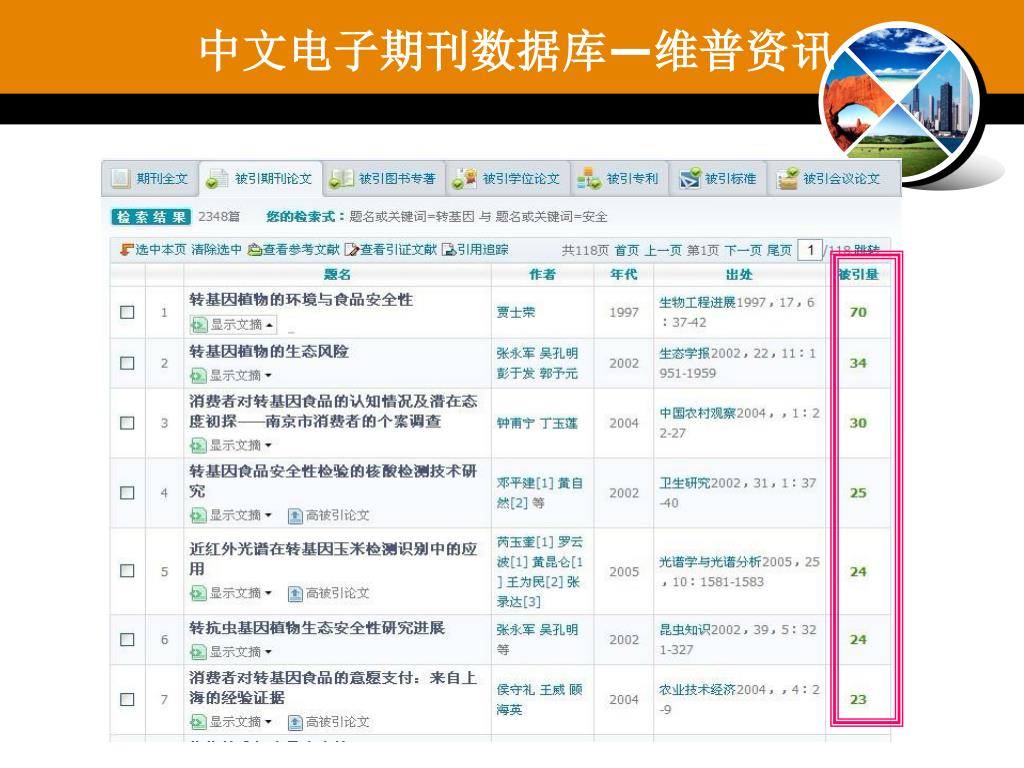Viewport: 1024px width, 768px height.
Task: Click the page number input field
Action: click(810, 250)
